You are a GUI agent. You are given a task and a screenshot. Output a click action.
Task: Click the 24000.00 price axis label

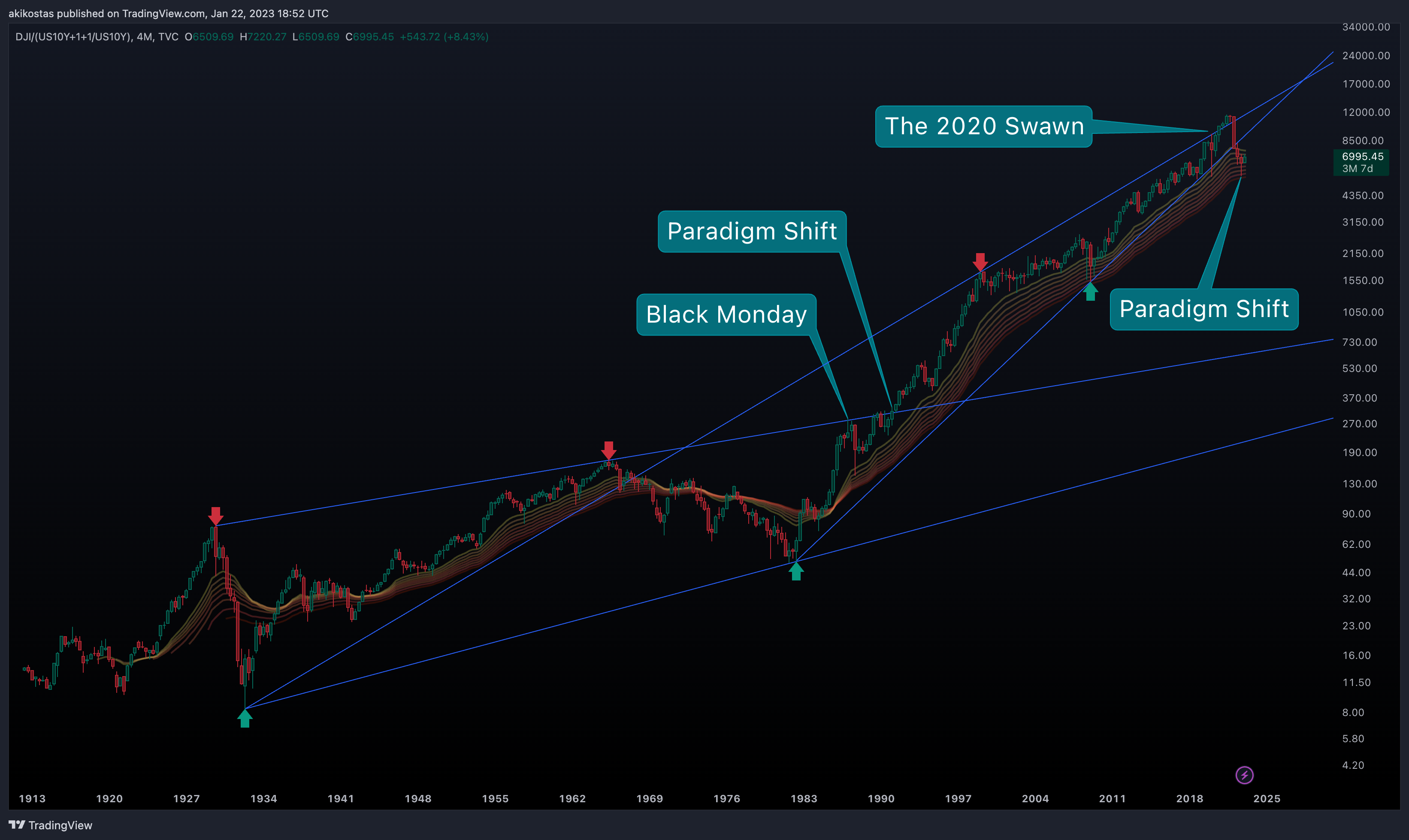1365,55
